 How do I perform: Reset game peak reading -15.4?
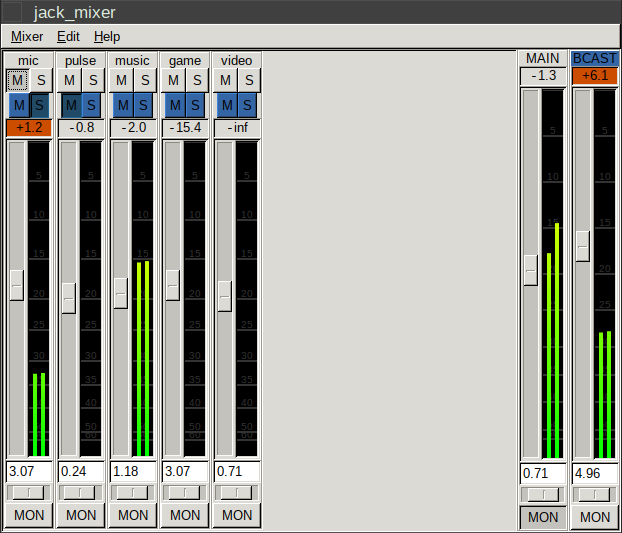click(185, 128)
